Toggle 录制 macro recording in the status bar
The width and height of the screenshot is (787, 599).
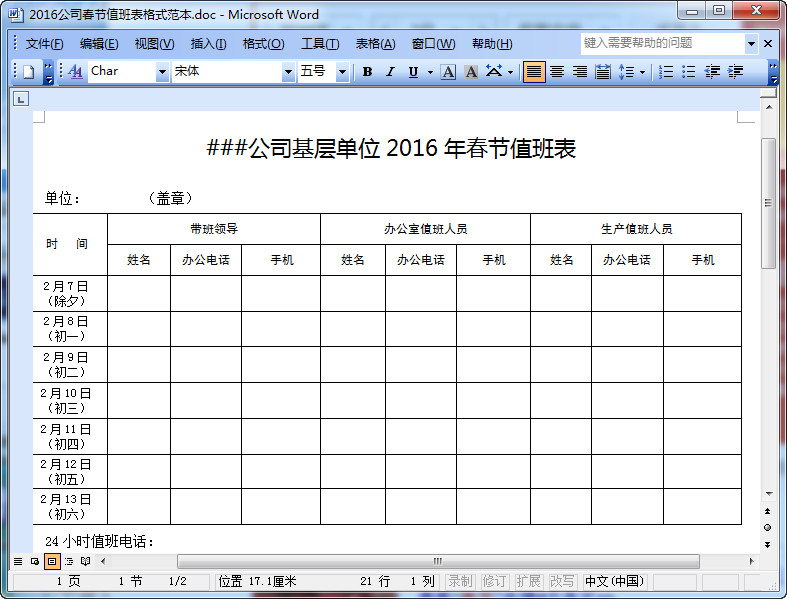tap(460, 581)
